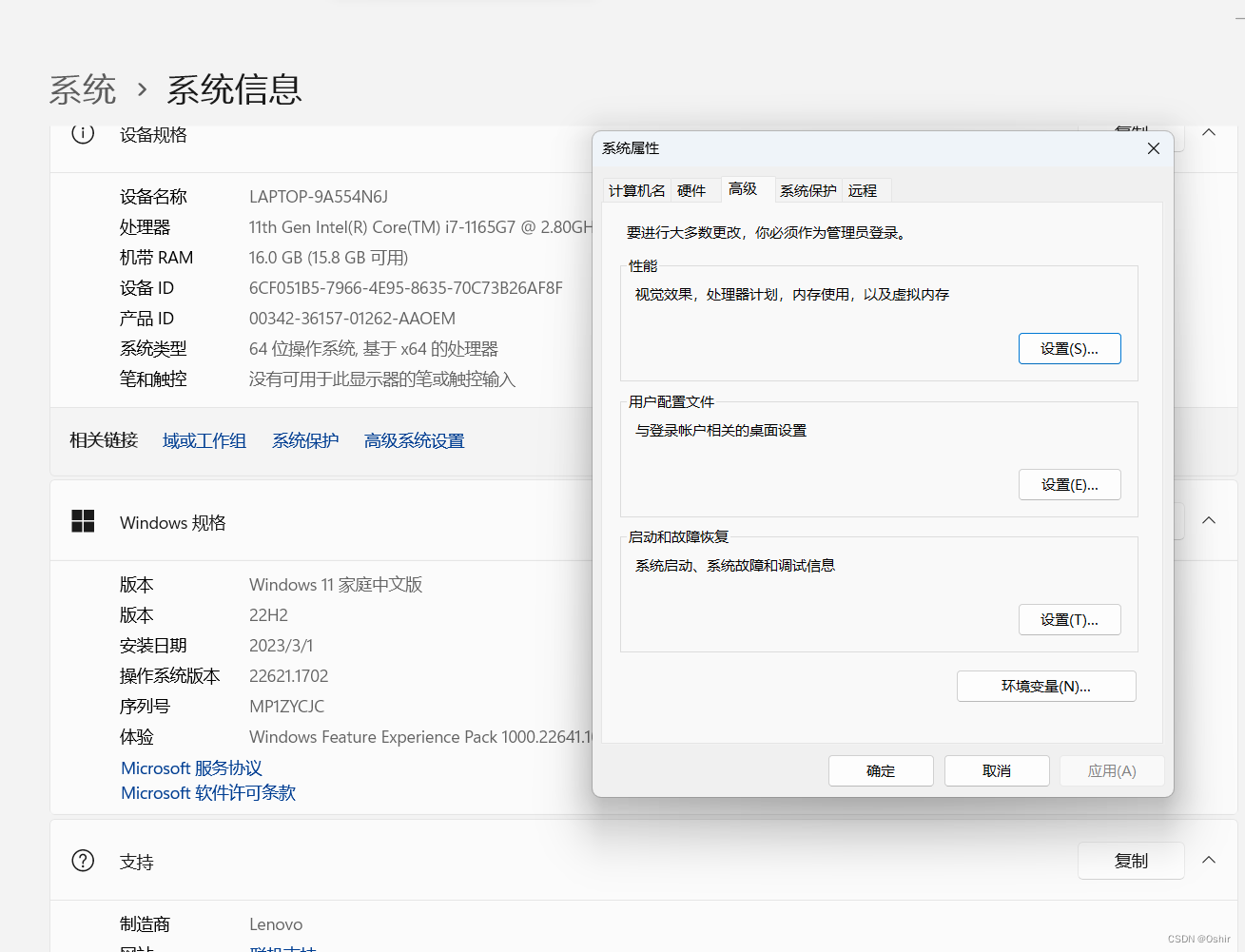
Task: Open the 高级系统设置 link
Action: pyautogui.click(x=414, y=441)
